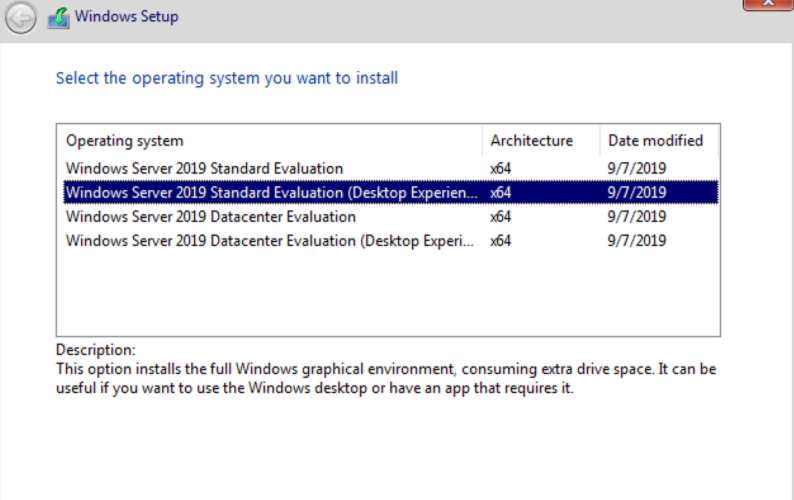Click x64 in the Datacenter Evaluation row
The width and height of the screenshot is (794, 500).
click(500, 217)
